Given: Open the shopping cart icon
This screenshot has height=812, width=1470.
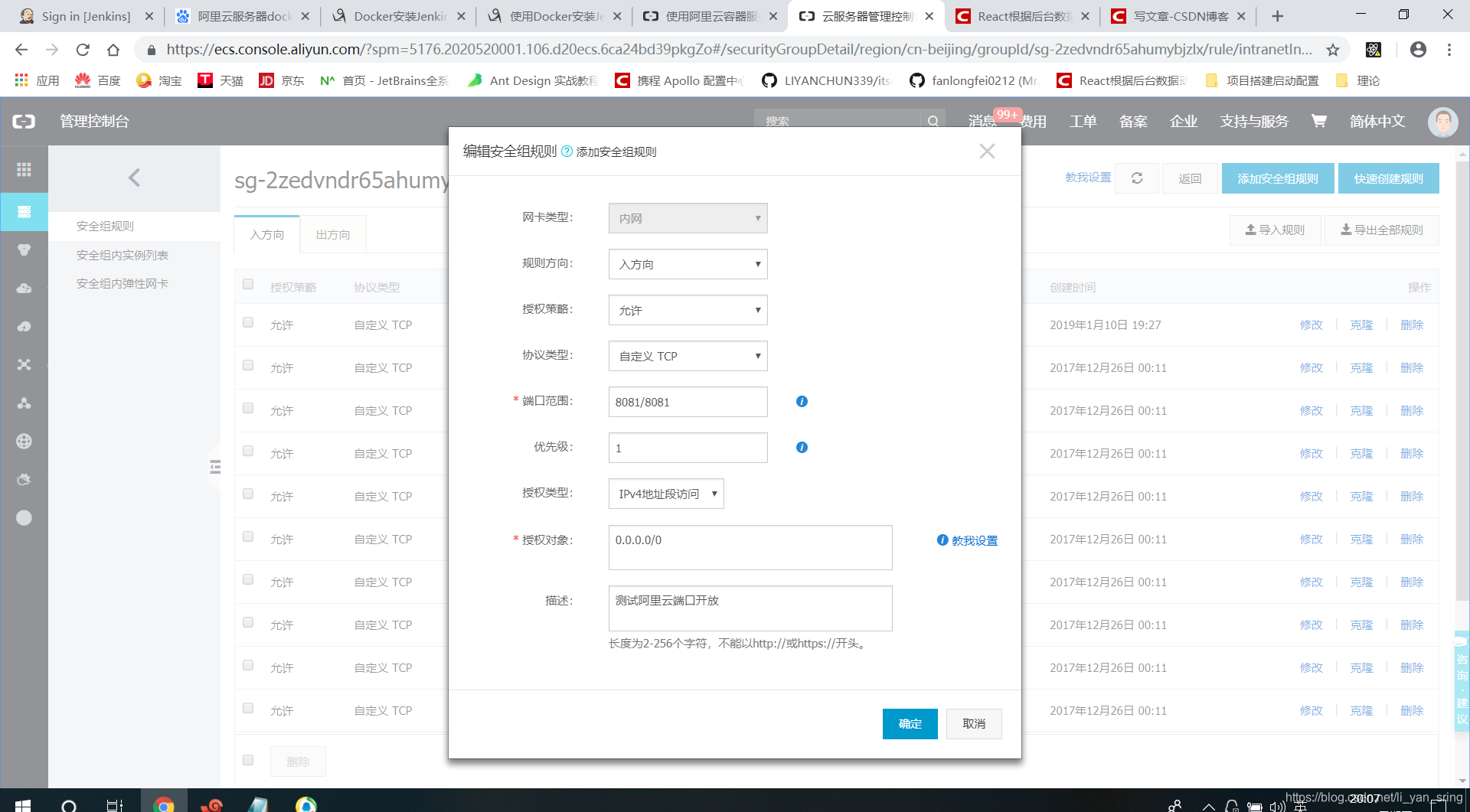Looking at the screenshot, I should (1318, 121).
